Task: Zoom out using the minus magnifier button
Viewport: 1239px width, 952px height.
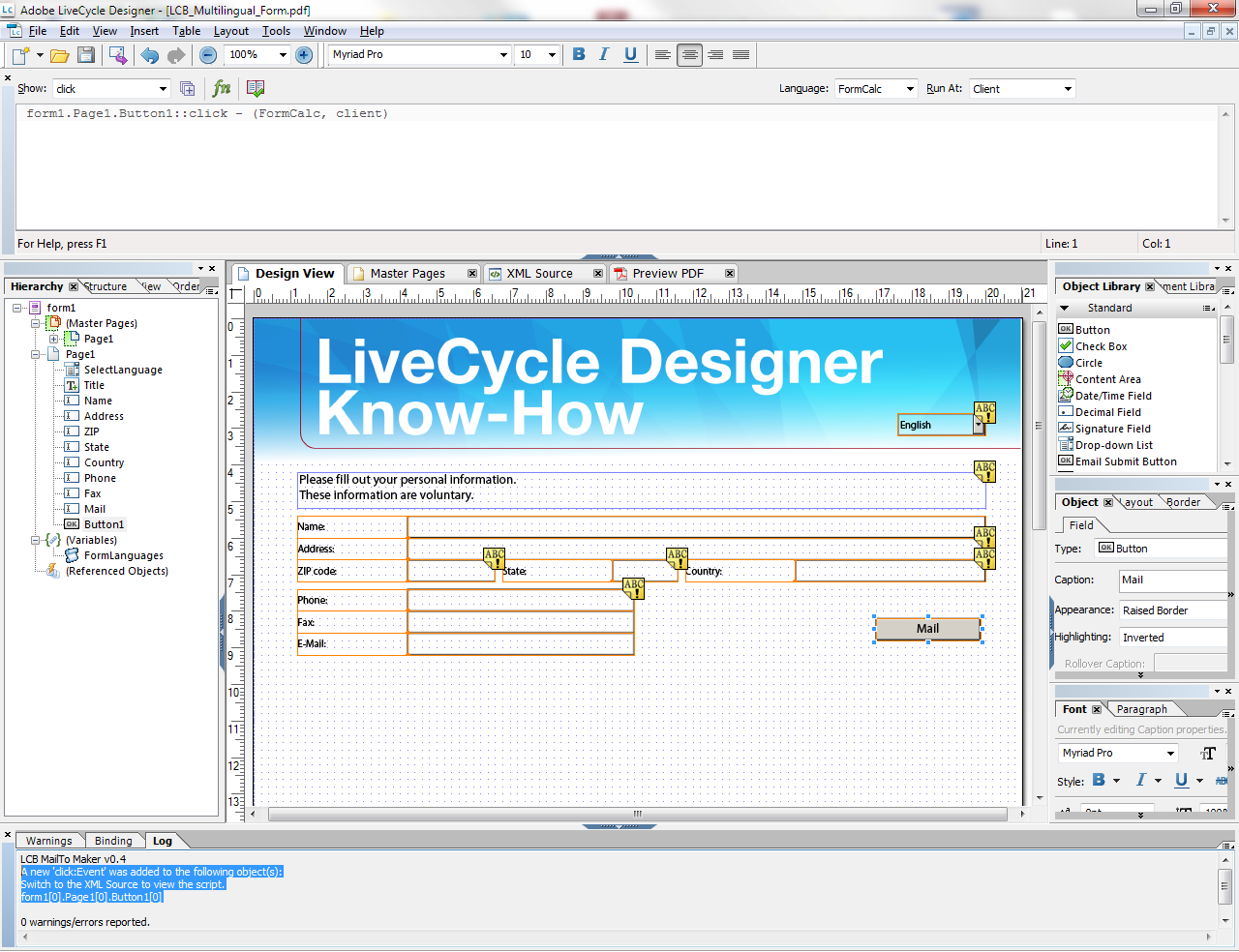Action: (x=207, y=55)
